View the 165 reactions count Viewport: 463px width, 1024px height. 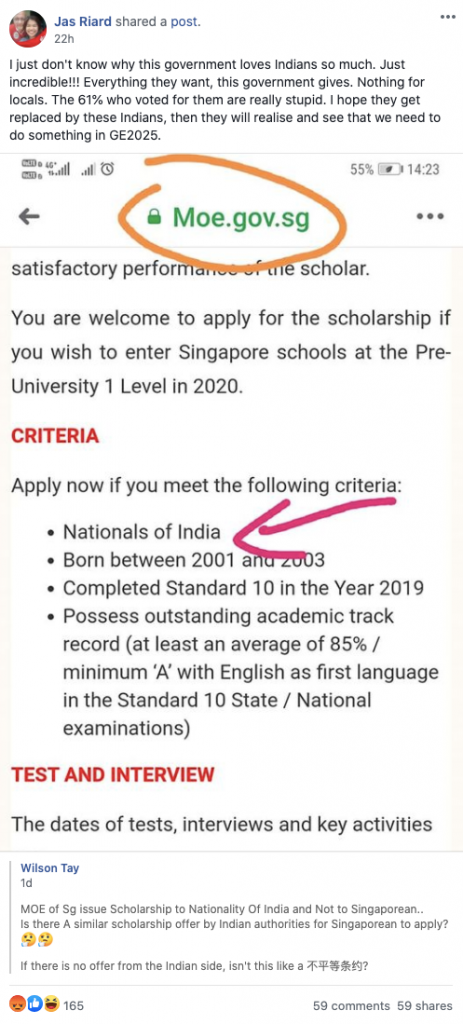tap(73, 1005)
